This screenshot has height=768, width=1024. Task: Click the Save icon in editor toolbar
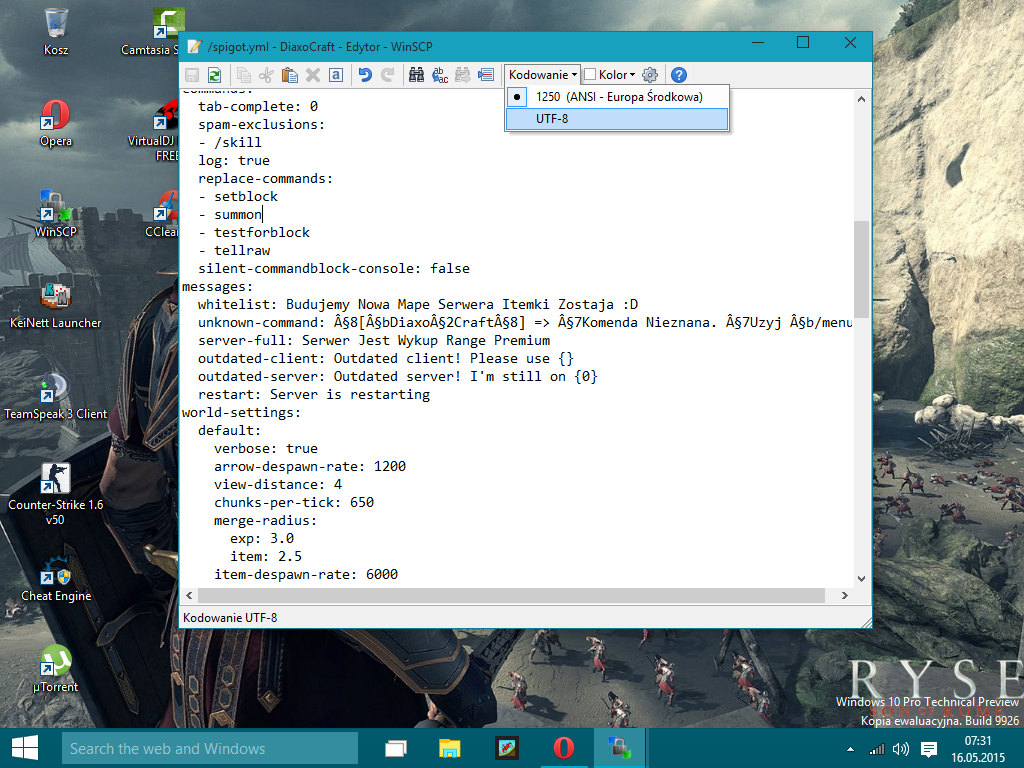pyautogui.click(x=192, y=75)
